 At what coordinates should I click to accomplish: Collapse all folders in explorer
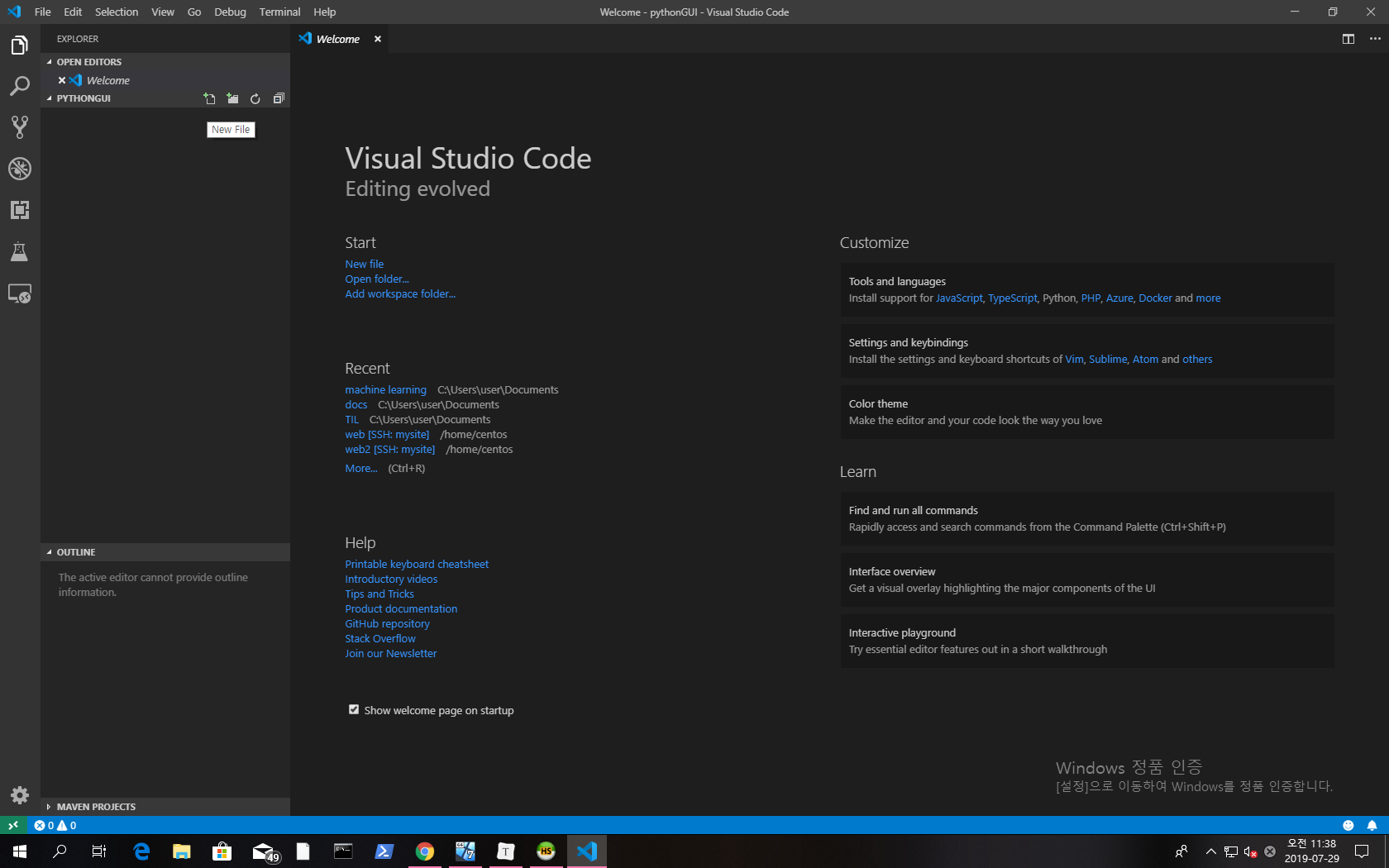click(x=279, y=98)
